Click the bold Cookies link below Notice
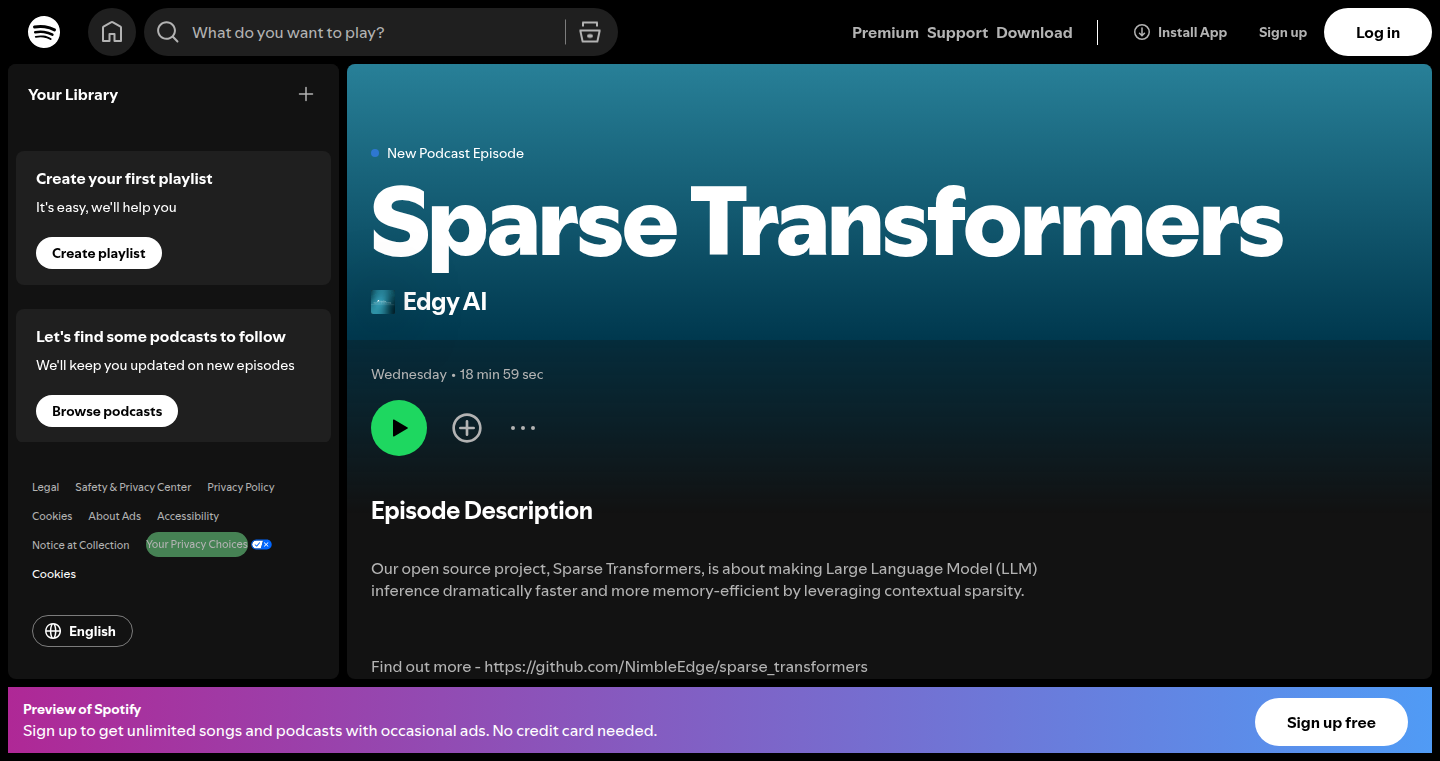This screenshot has width=1440, height=761. click(54, 574)
